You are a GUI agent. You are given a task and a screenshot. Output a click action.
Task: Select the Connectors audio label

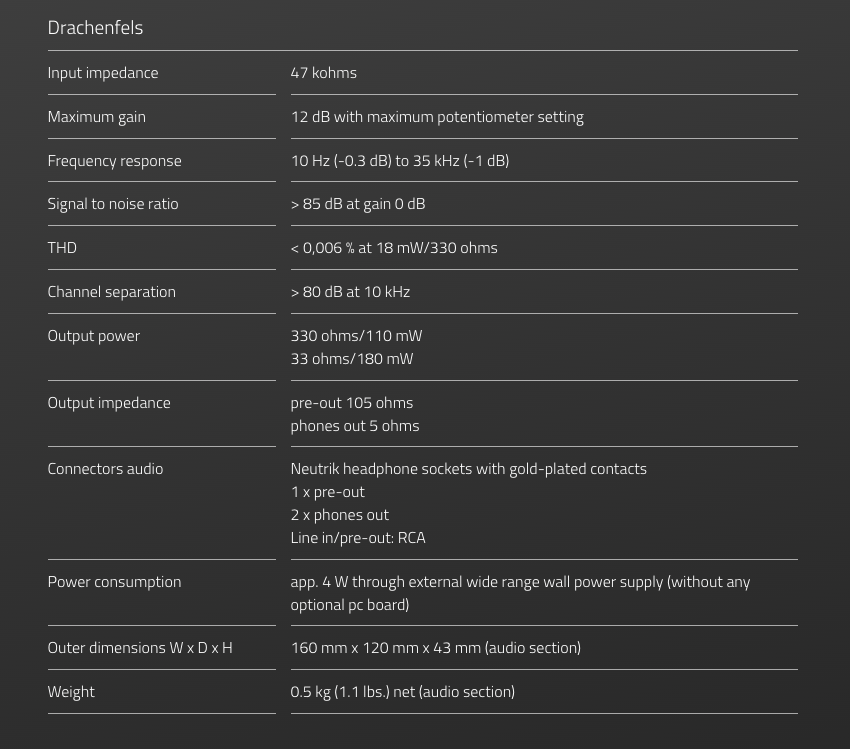coord(105,469)
